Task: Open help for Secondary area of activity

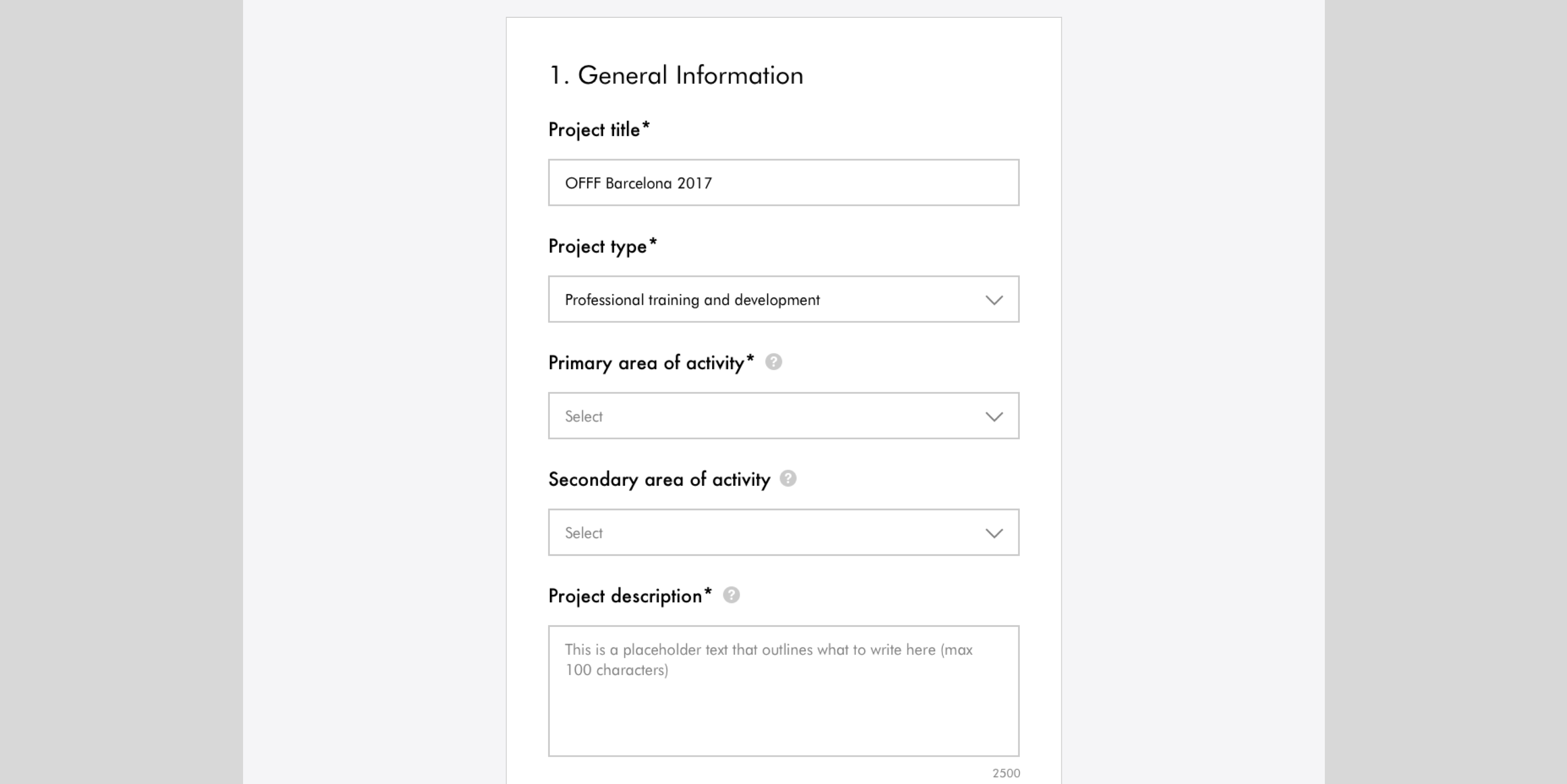Action: 788,479
